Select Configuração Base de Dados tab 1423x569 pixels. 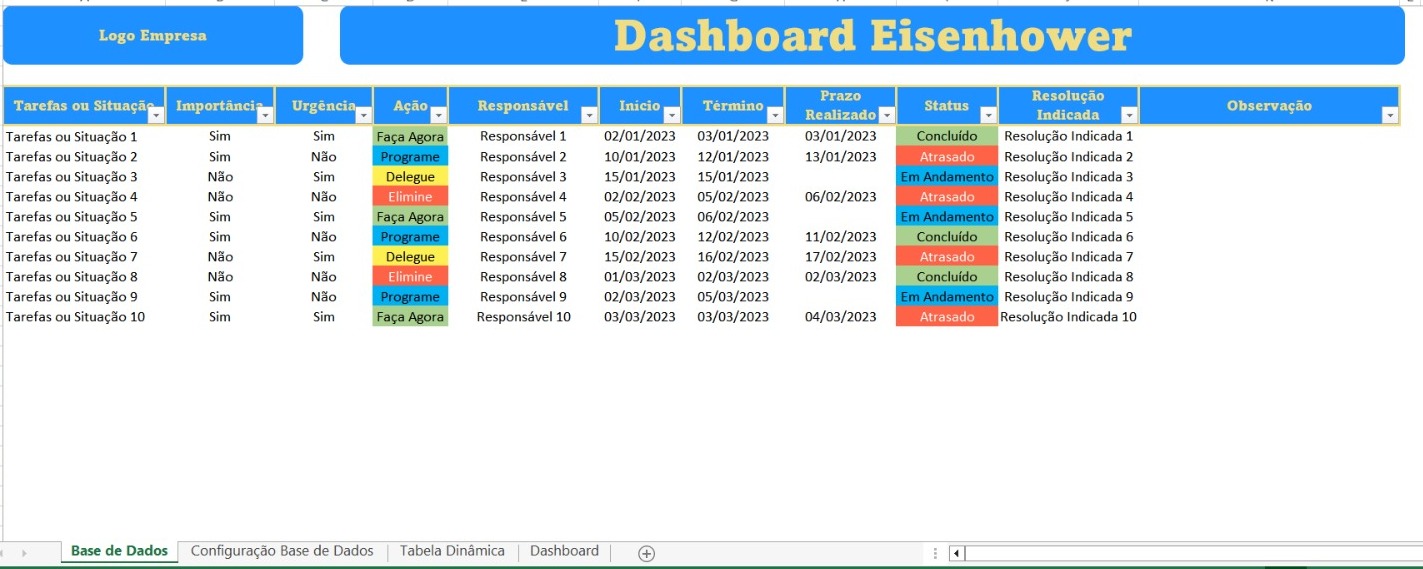(x=282, y=551)
